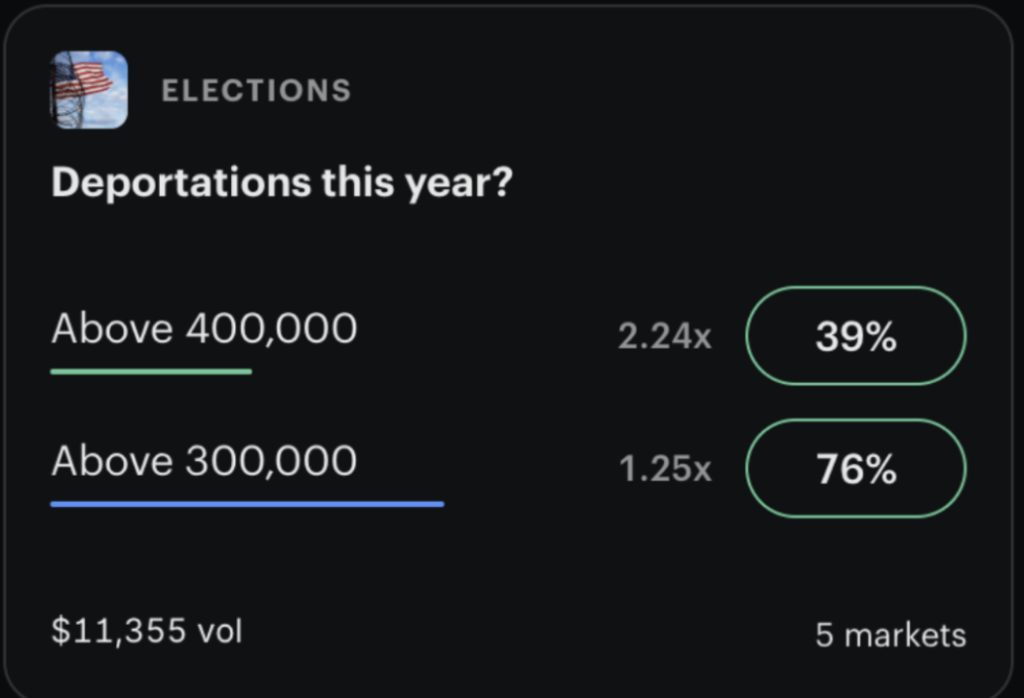Click the 39% odds button
The image size is (1024, 698).
[856, 336]
